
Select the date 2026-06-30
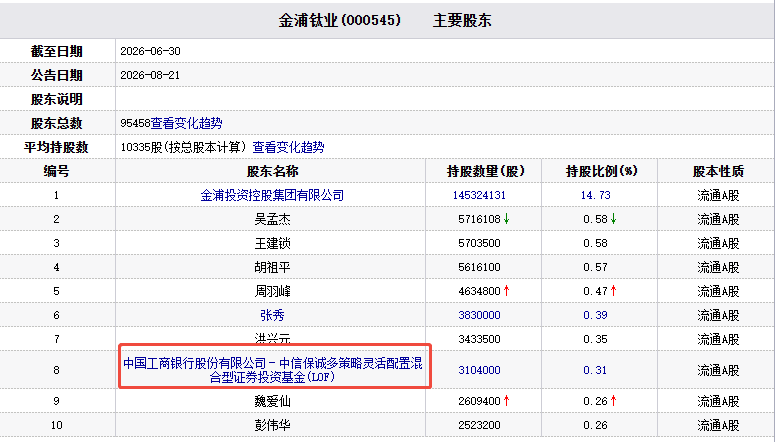pos(150,51)
